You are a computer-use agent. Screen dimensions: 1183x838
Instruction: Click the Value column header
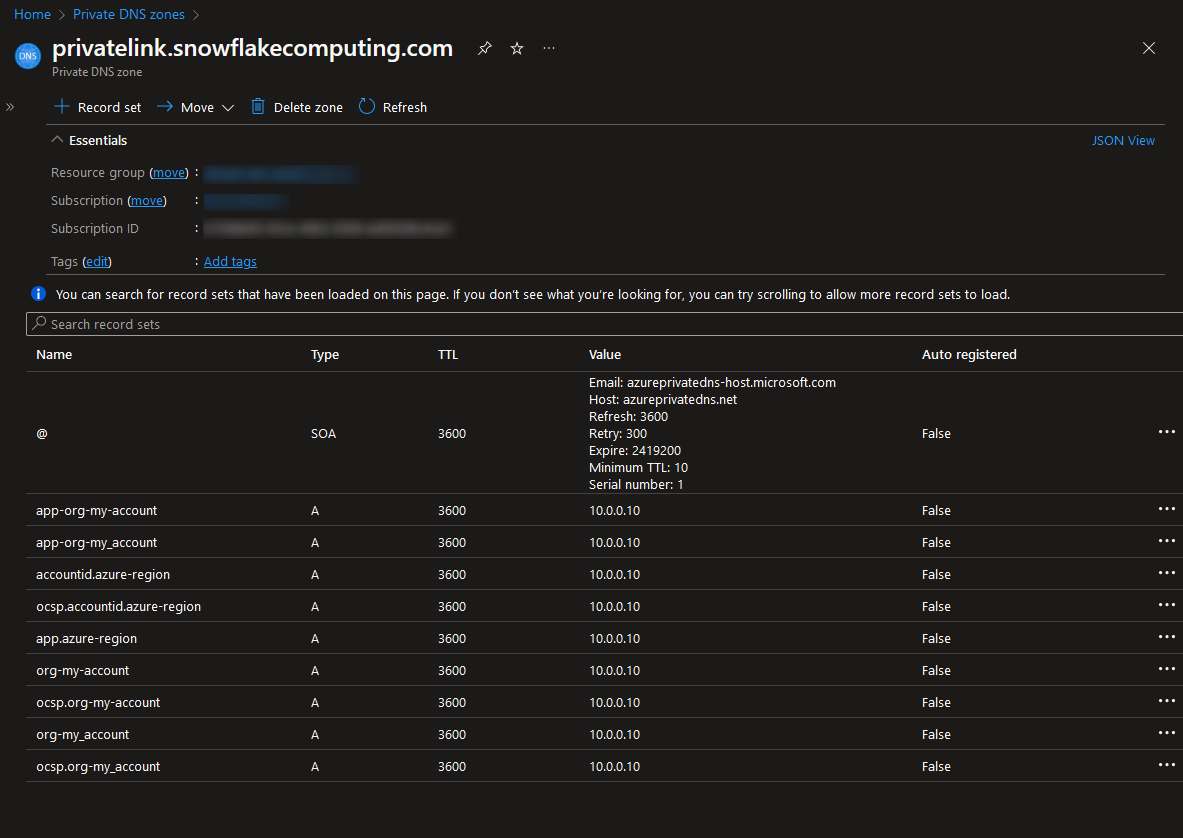pyautogui.click(x=605, y=355)
